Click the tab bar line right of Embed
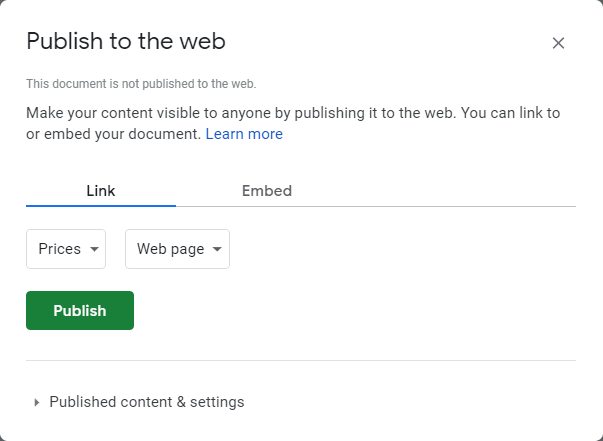Viewport: 603px width, 441px height. (x=450, y=206)
